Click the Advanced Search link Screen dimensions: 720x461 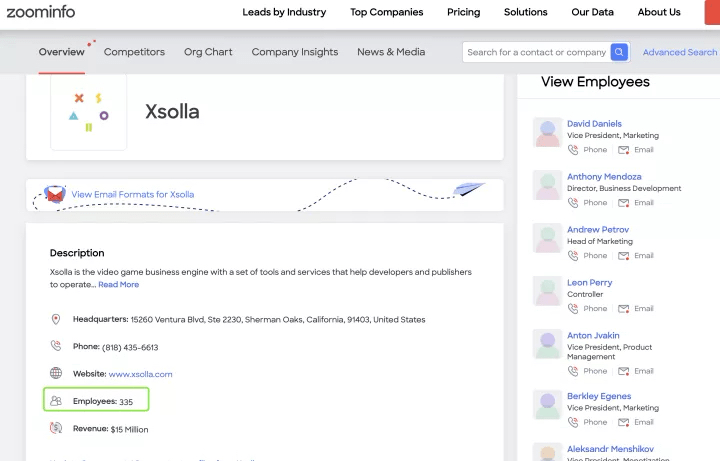click(x=679, y=52)
